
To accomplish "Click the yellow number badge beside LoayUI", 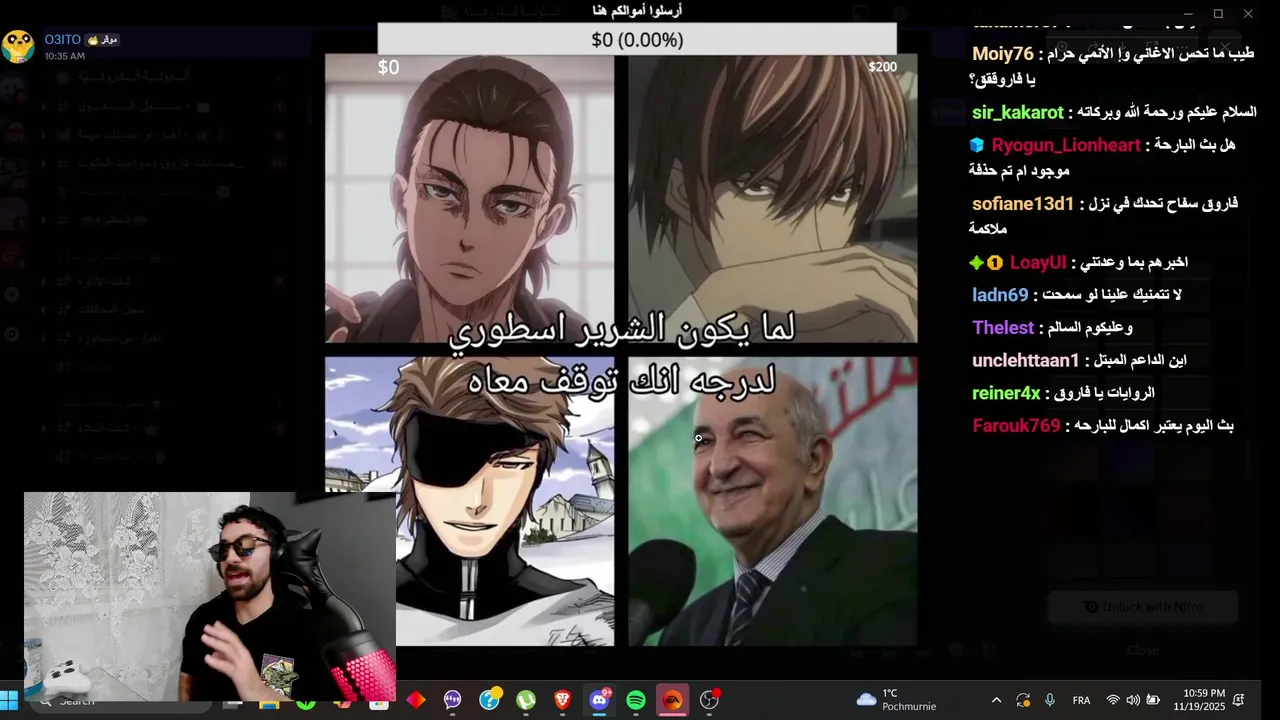I will [x=995, y=263].
